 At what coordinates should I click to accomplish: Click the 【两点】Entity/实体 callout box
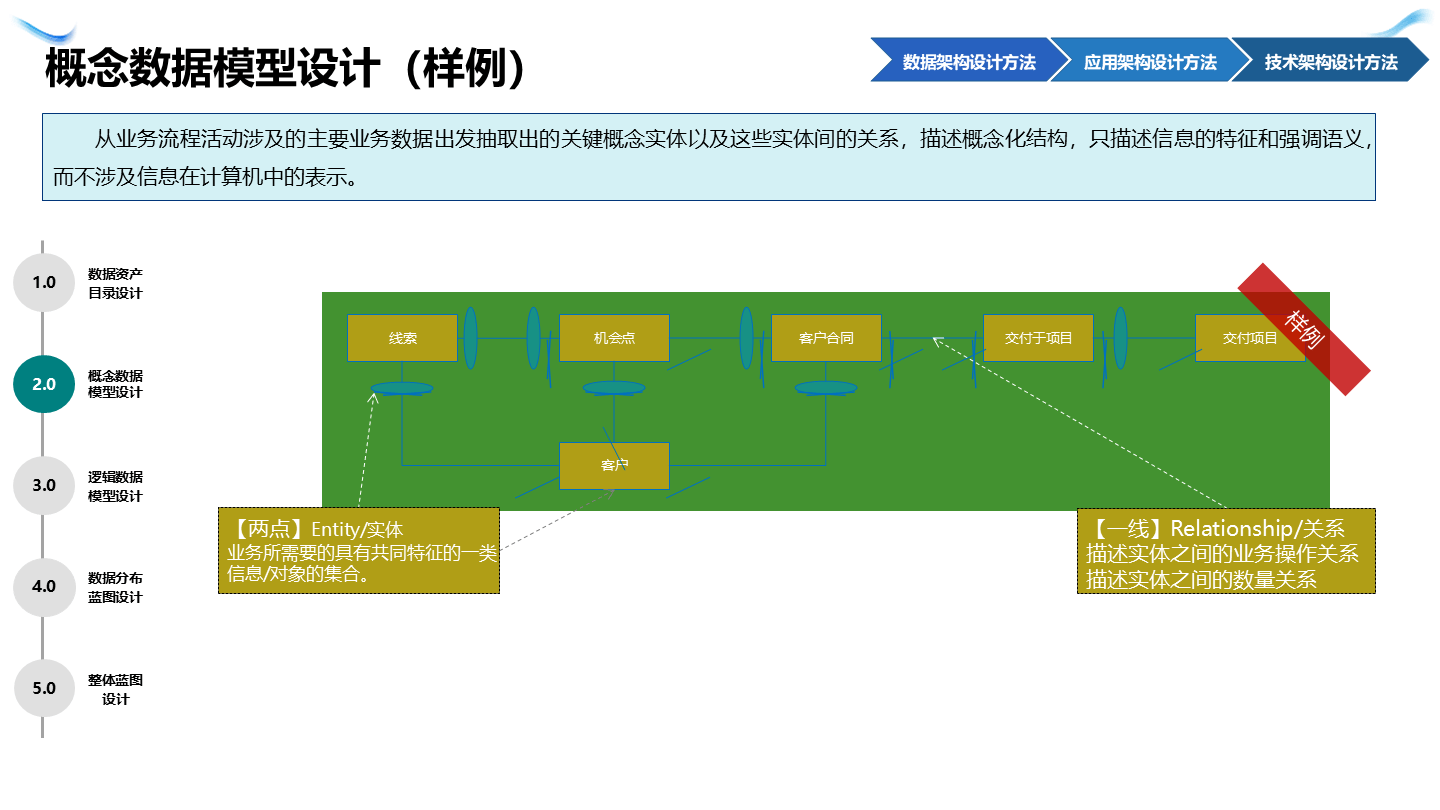pos(359,551)
